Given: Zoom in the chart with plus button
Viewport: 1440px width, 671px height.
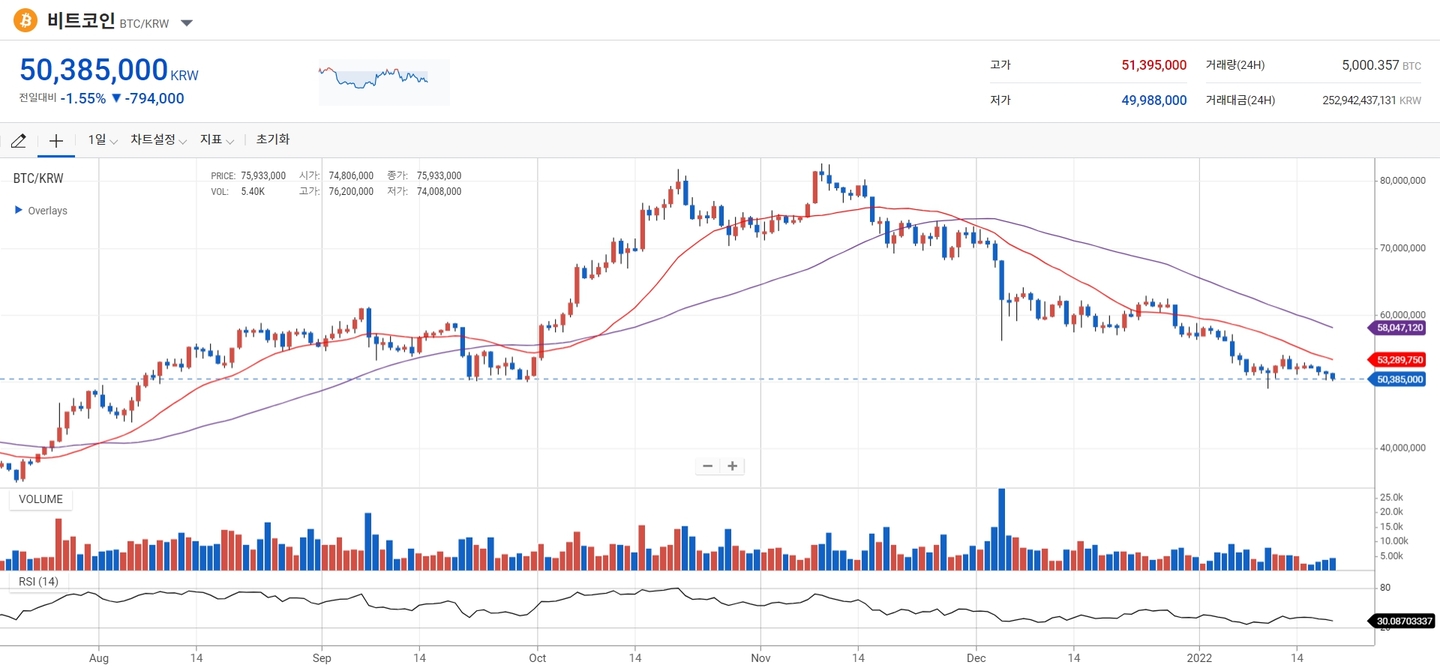Looking at the screenshot, I should [x=733, y=466].
